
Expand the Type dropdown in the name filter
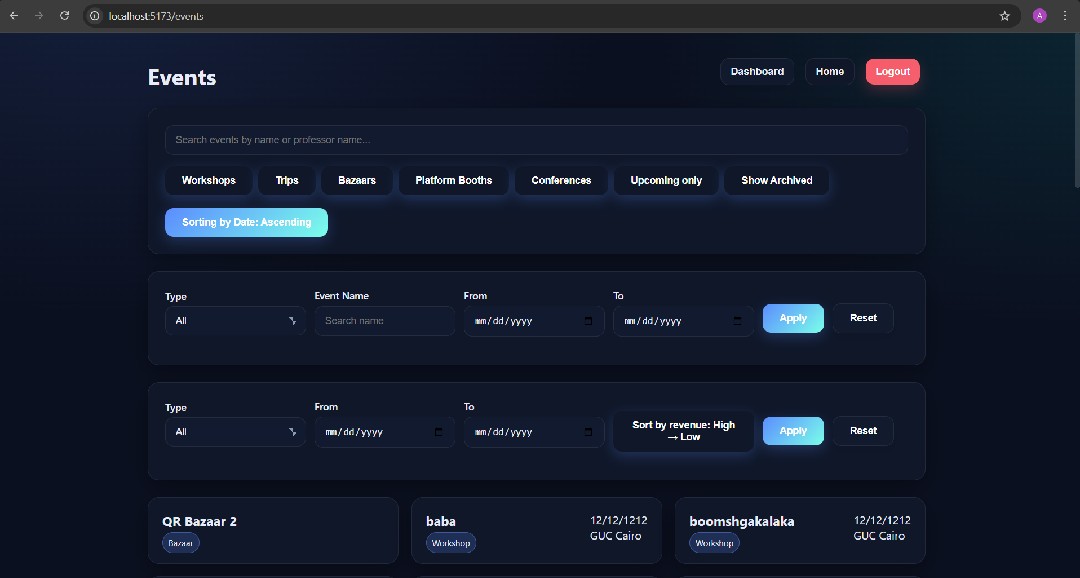pyautogui.click(x=235, y=321)
